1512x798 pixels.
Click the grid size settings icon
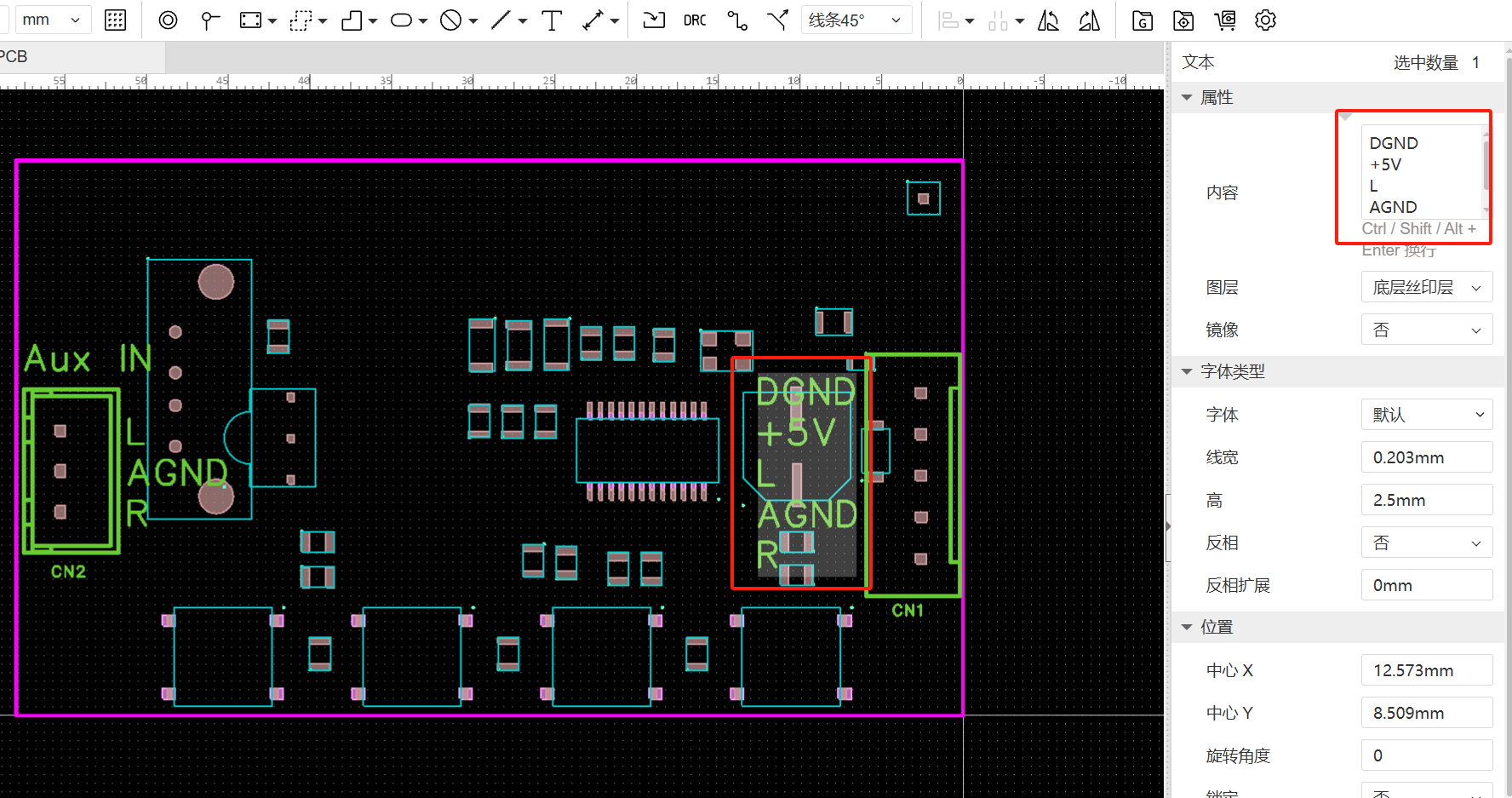coord(115,20)
